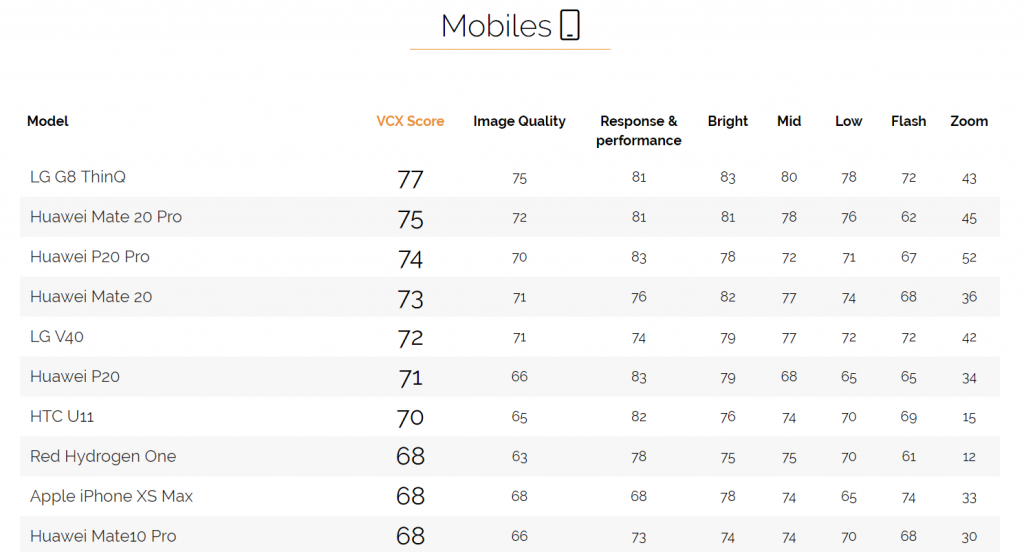Open Huawei Mate10 Pro entry
This screenshot has width=1024, height=552.
click(x=103, y=536)
